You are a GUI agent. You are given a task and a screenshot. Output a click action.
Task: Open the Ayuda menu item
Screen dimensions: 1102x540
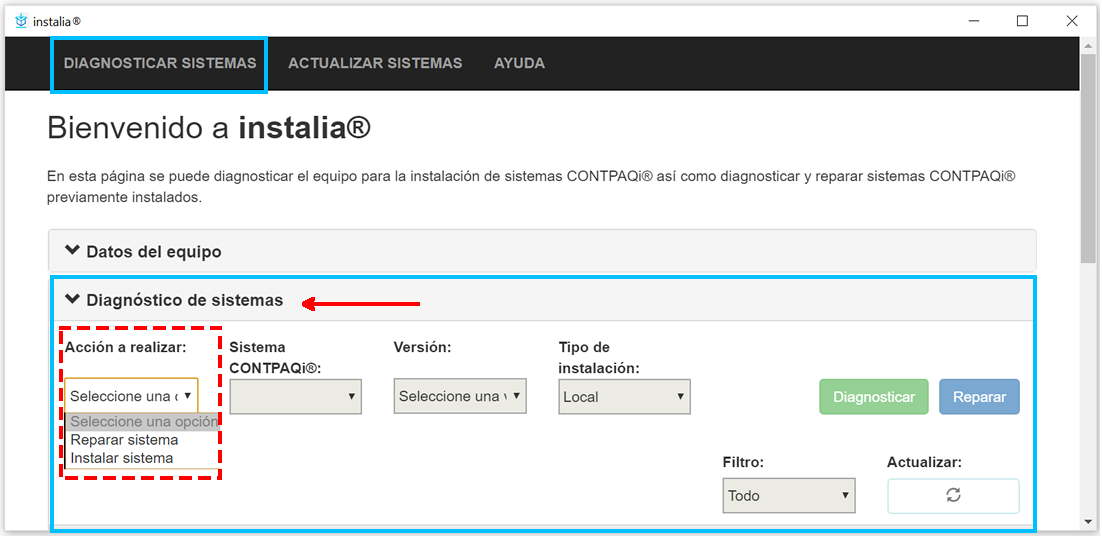519,63
